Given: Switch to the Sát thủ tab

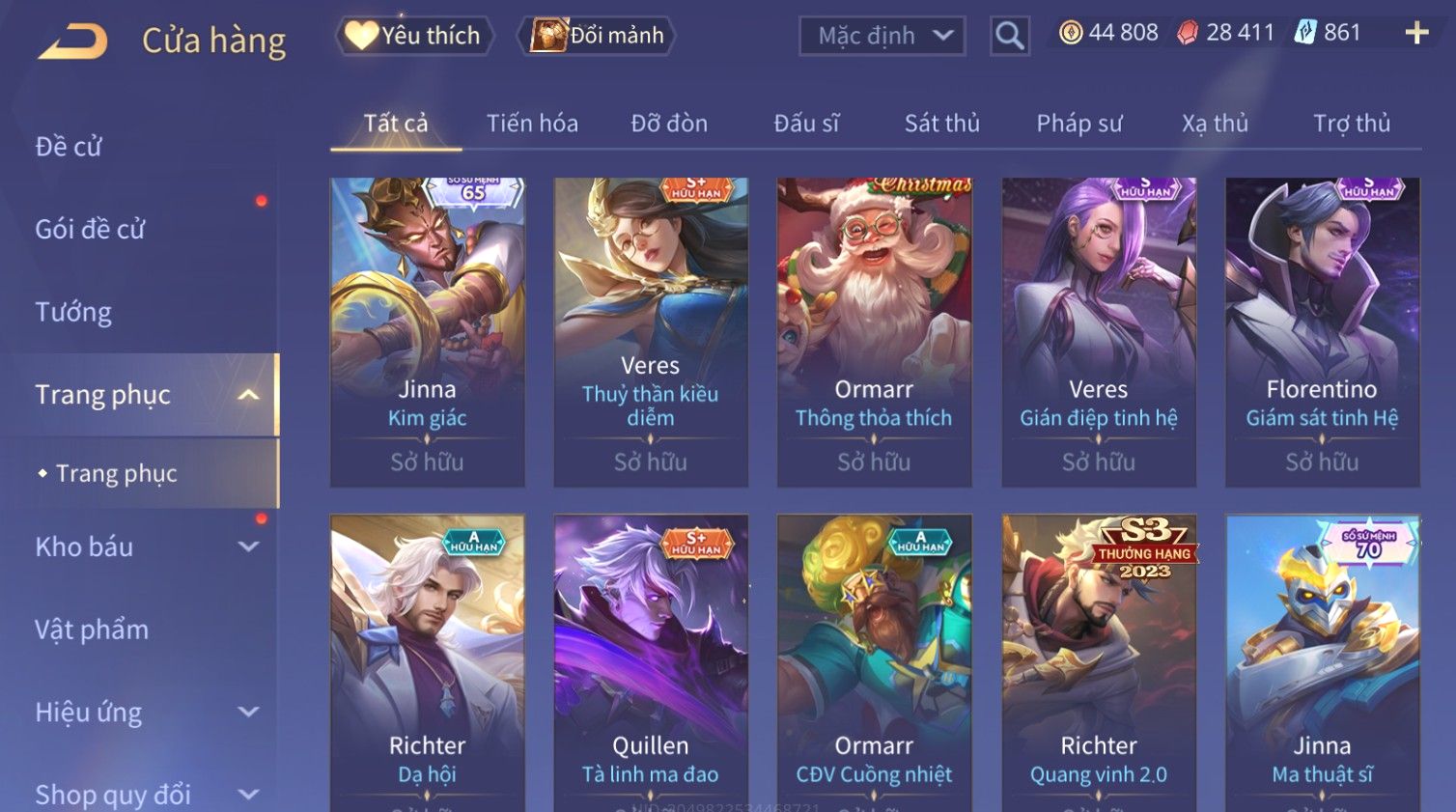Looking at the screenshot, I should [941, 124].
